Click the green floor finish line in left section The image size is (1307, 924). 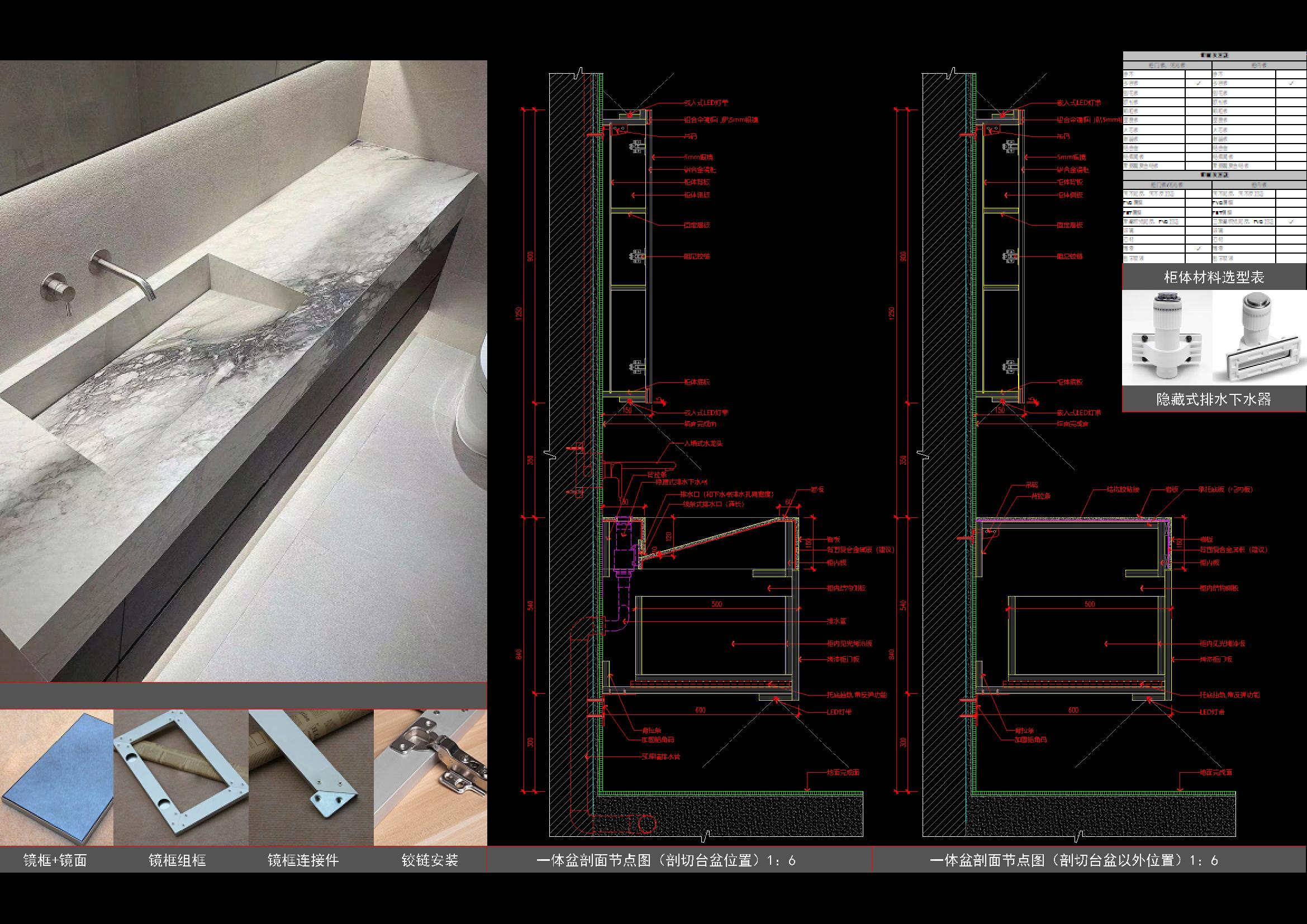[732, 793]
